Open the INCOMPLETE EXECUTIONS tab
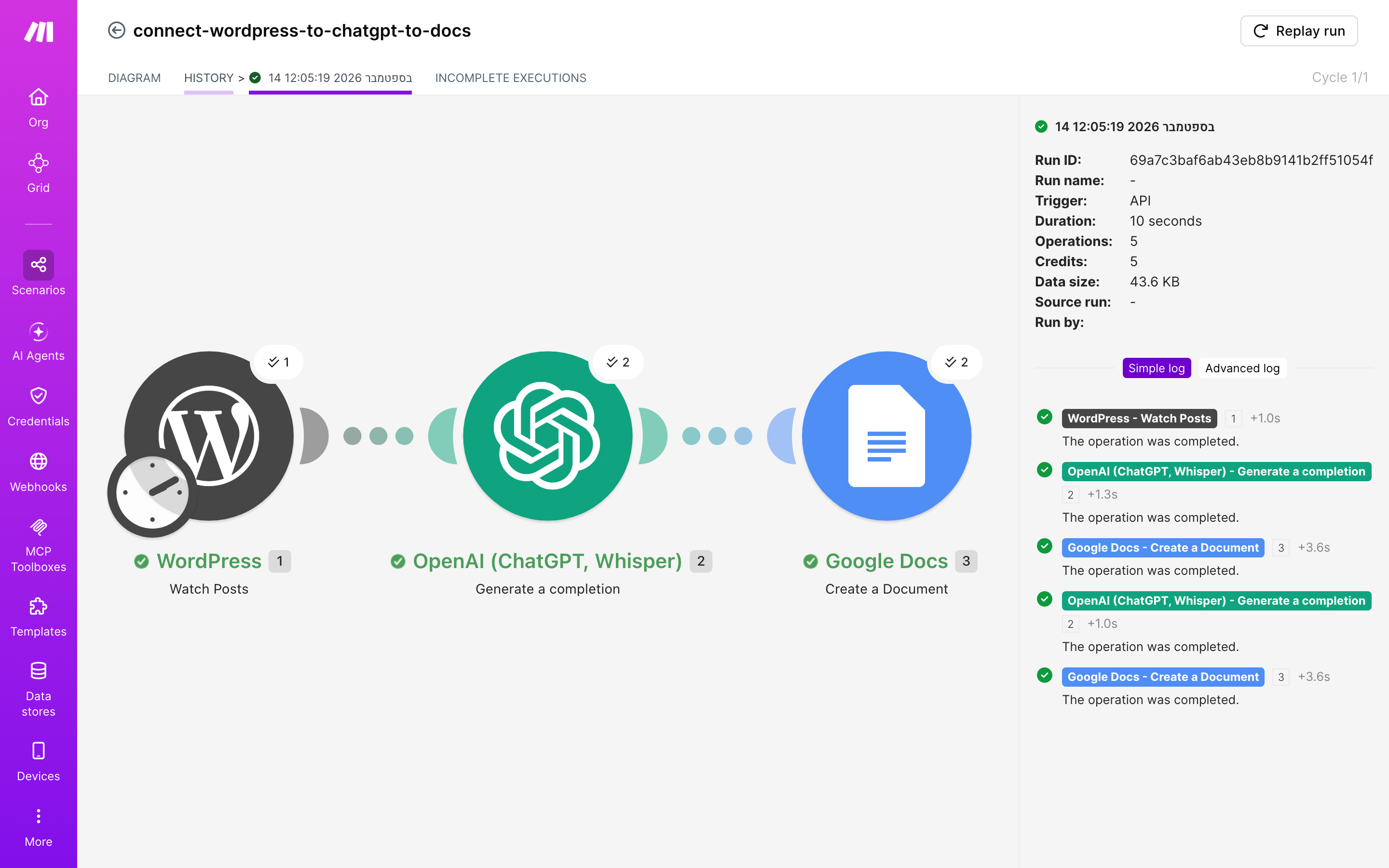1389x868 pixels. tap(511, 78)
